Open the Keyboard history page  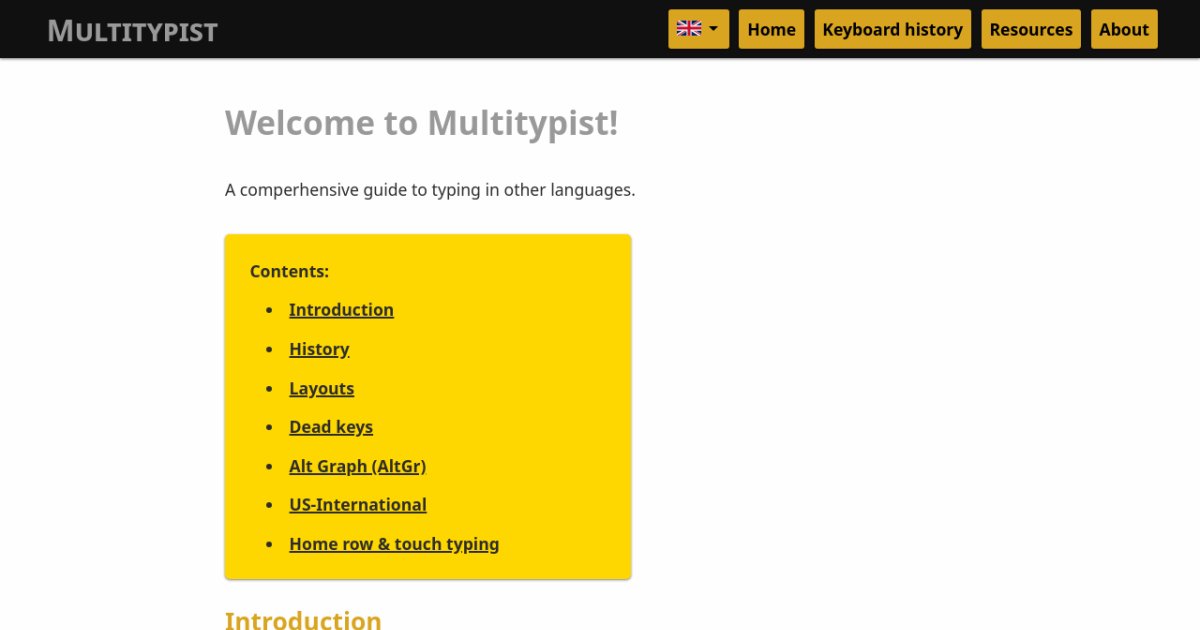tap(892, 29)
